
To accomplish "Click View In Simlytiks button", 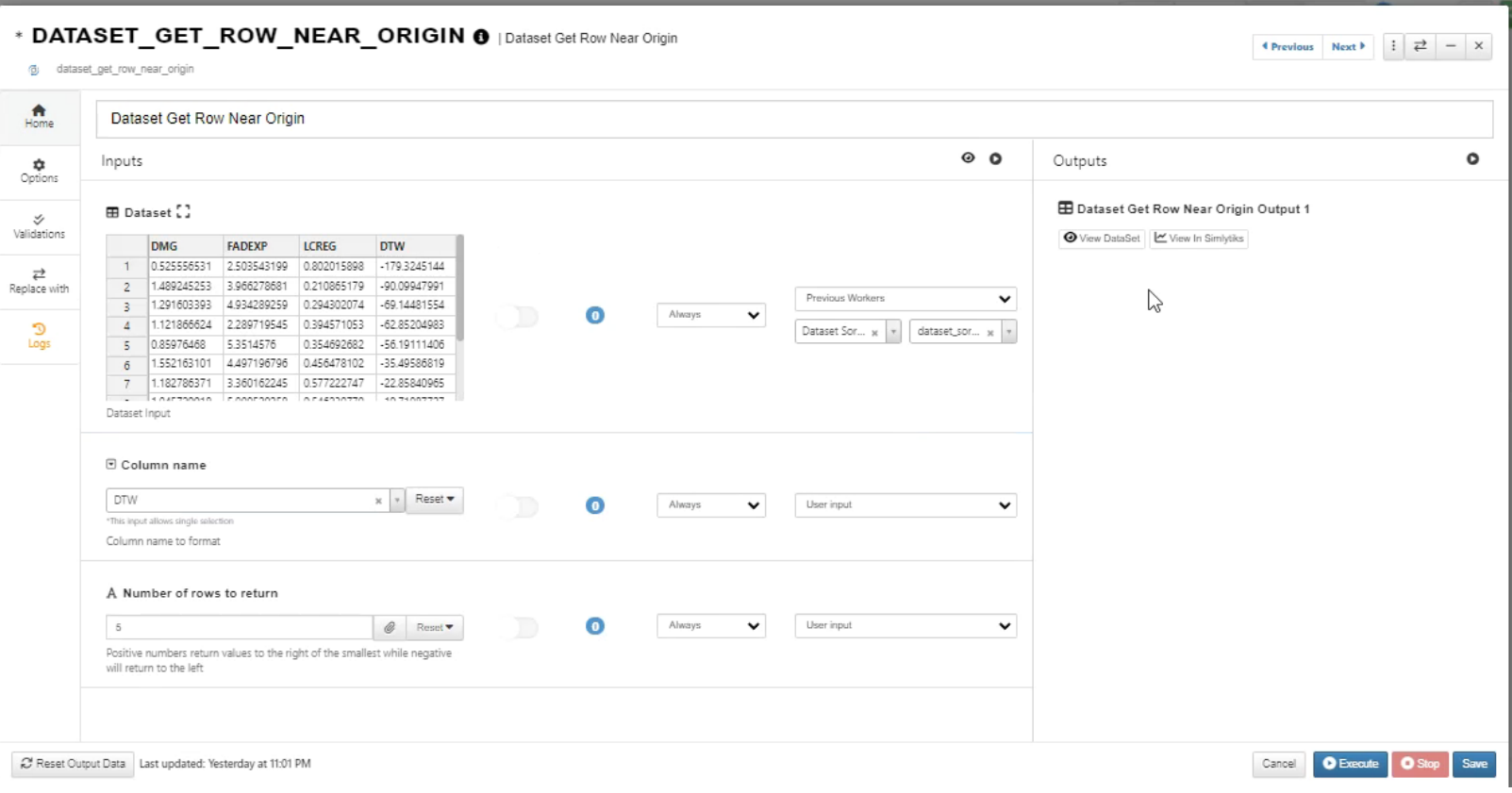I will point(1199,239).
